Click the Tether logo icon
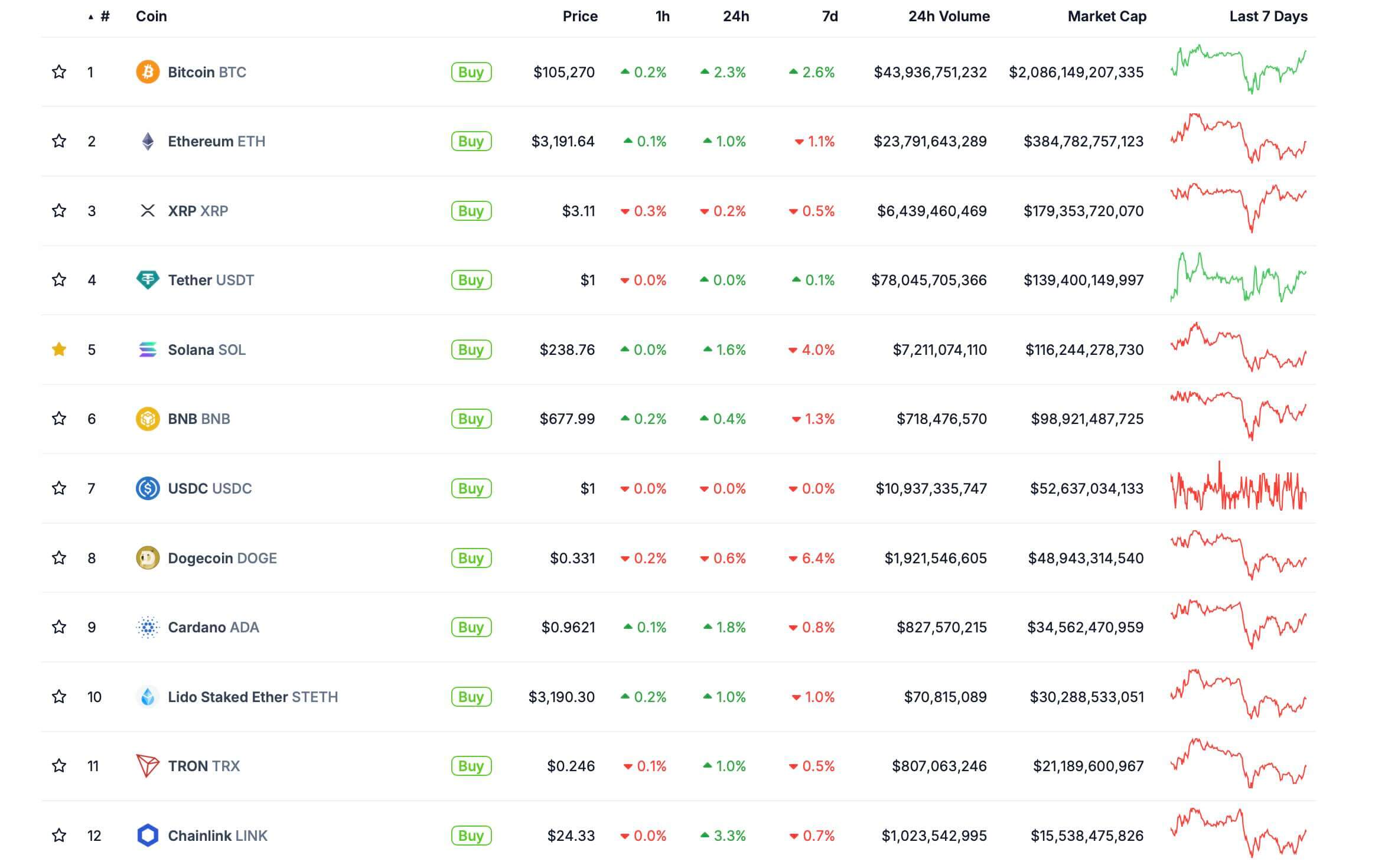The width and height of the screenshot is (1375, 868). coord(148,280)
